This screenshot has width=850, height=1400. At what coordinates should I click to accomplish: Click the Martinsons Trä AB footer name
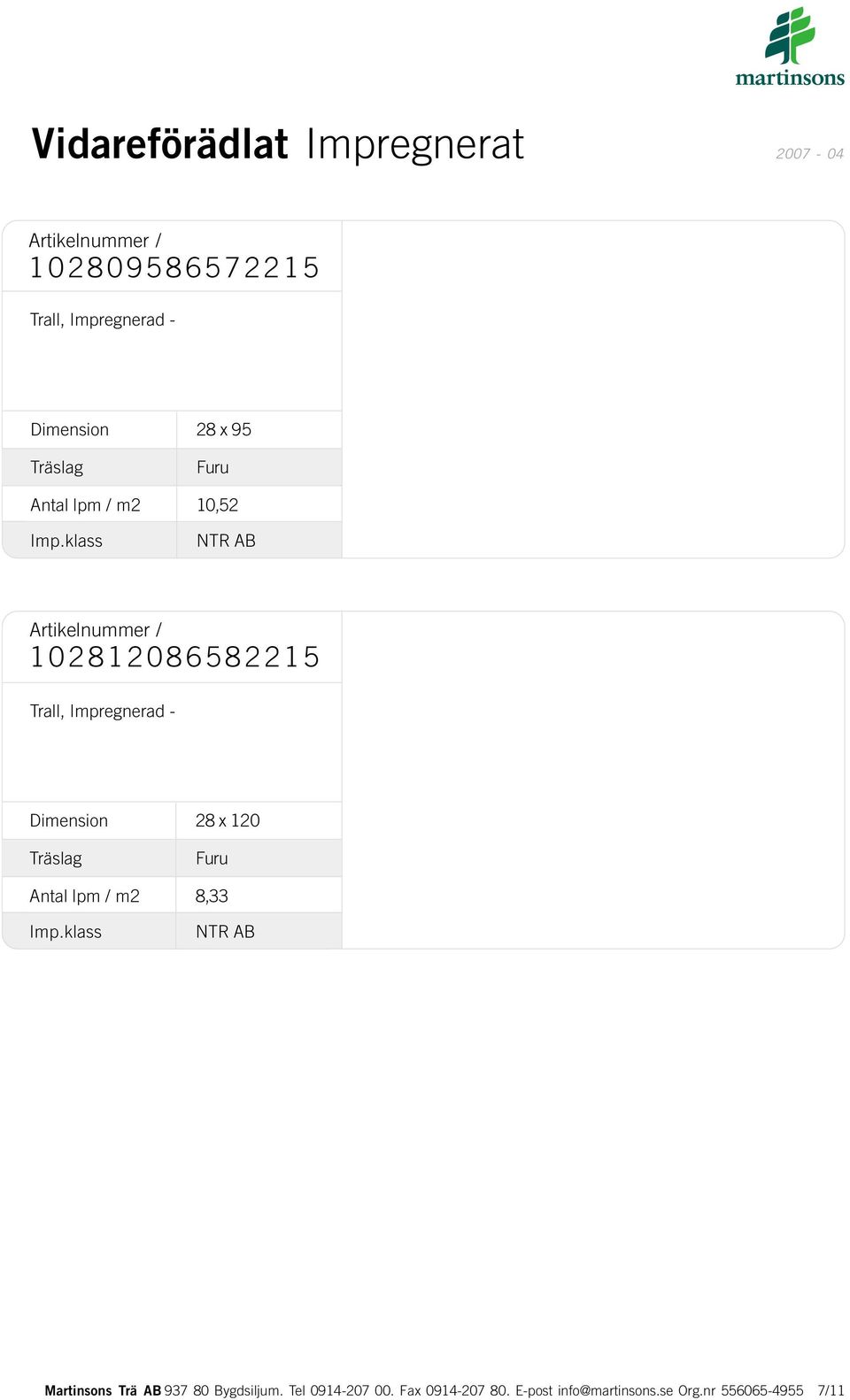click(103, 1390)
